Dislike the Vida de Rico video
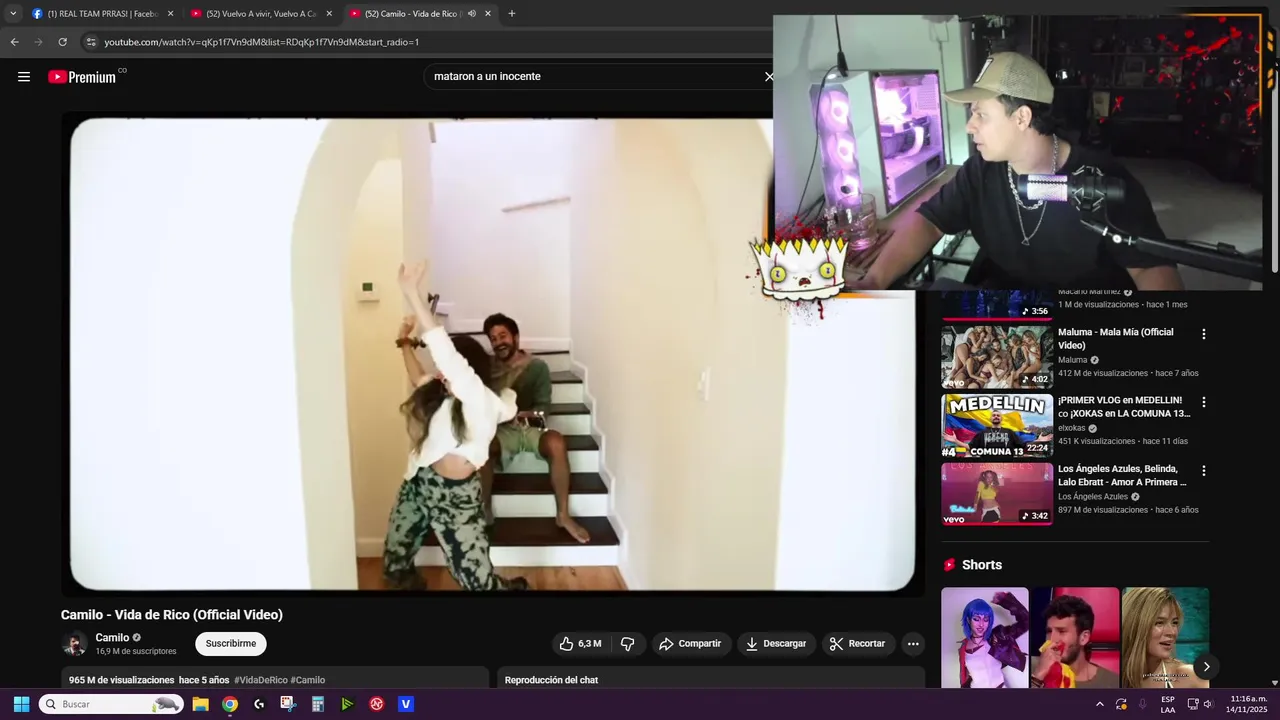This screenshot has height=720, width=1280. point(628,644)
